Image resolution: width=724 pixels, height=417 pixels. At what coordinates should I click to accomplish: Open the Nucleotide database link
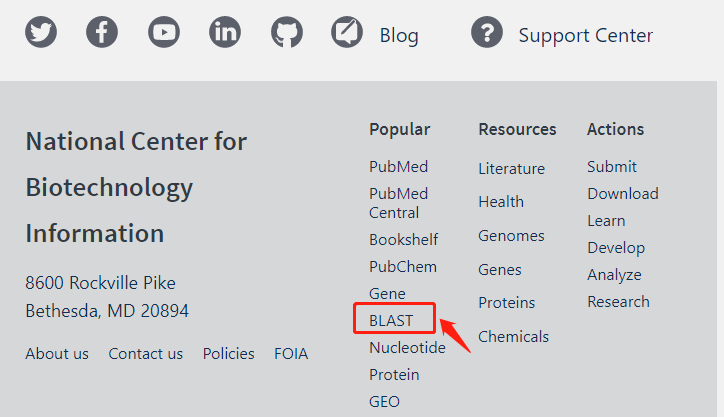pos(407,347)
